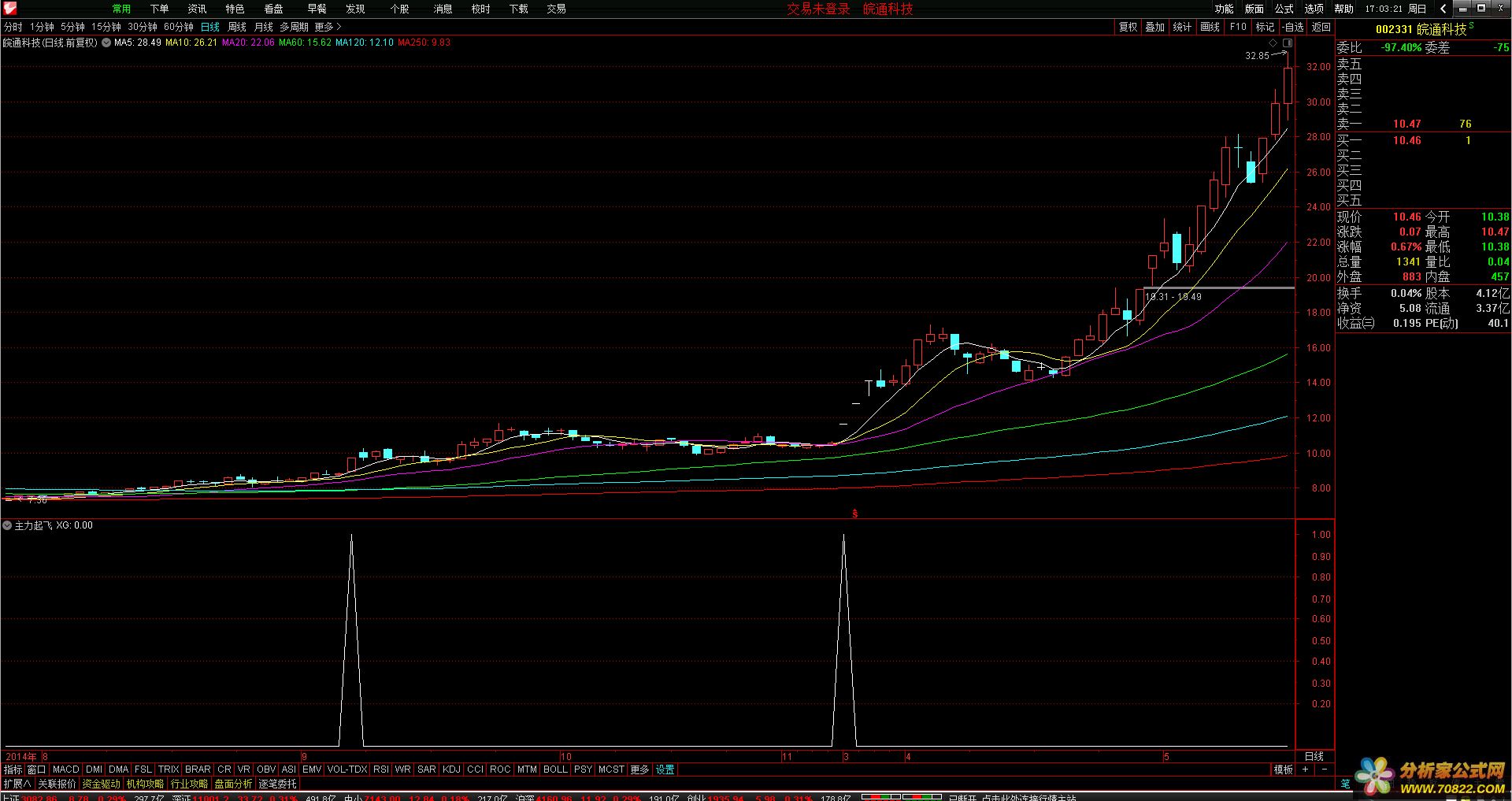
Task: Open the 机构攻略 tab
Action: coord(145,784)
